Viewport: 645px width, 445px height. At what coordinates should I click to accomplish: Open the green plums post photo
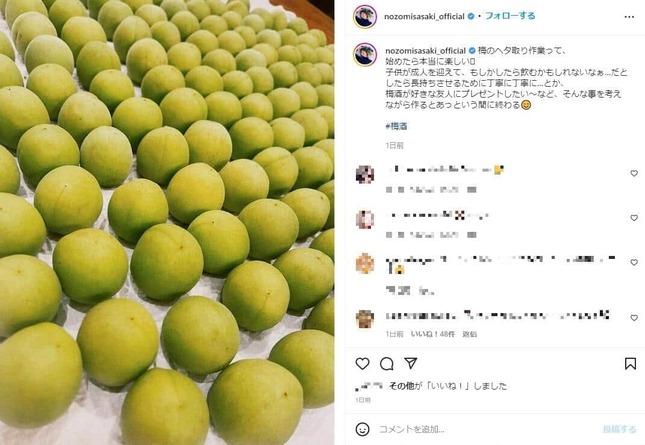click(167, 222)
